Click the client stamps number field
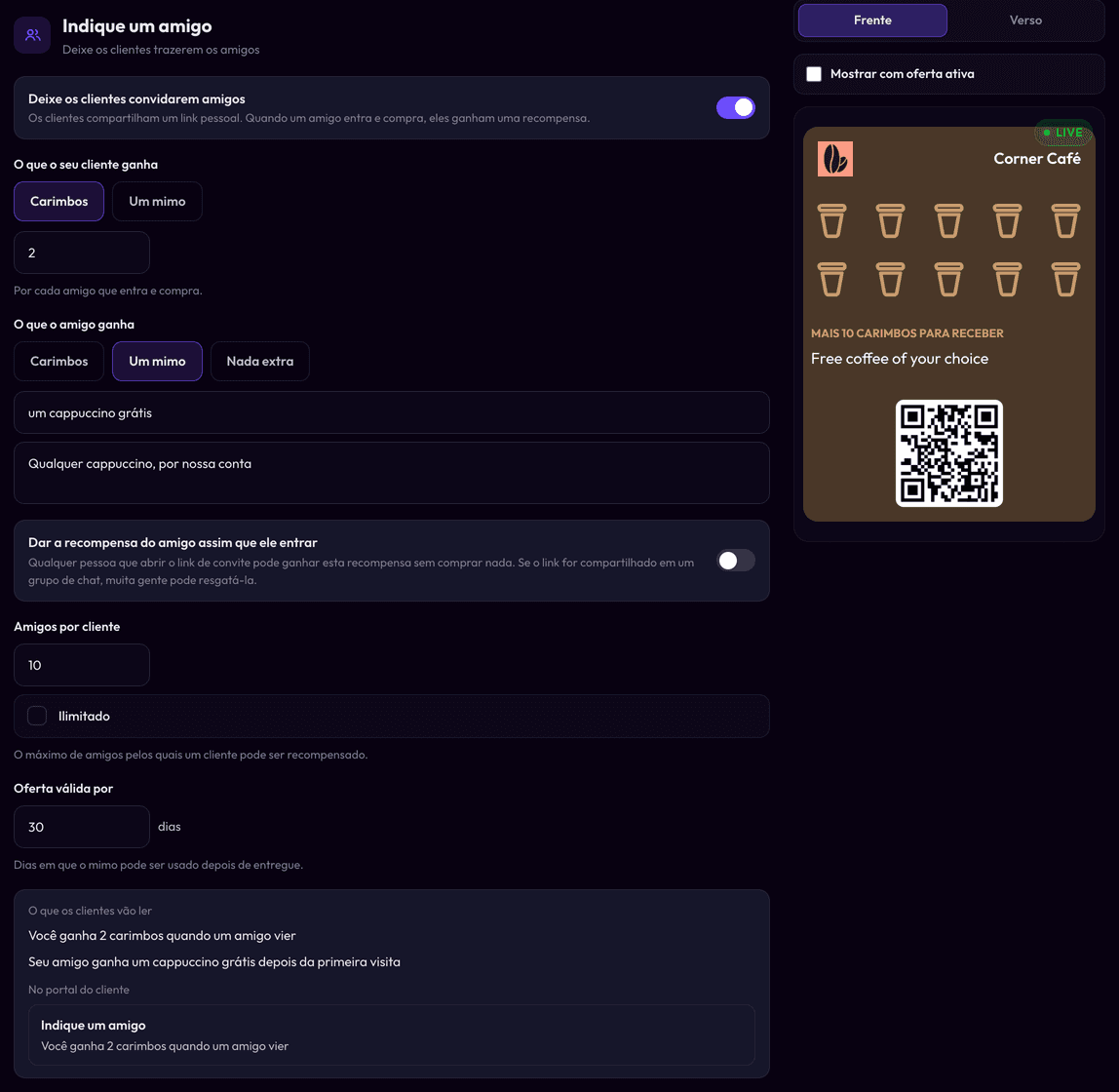Viewport: 1119px width, 1092px height. click(82, 253)
